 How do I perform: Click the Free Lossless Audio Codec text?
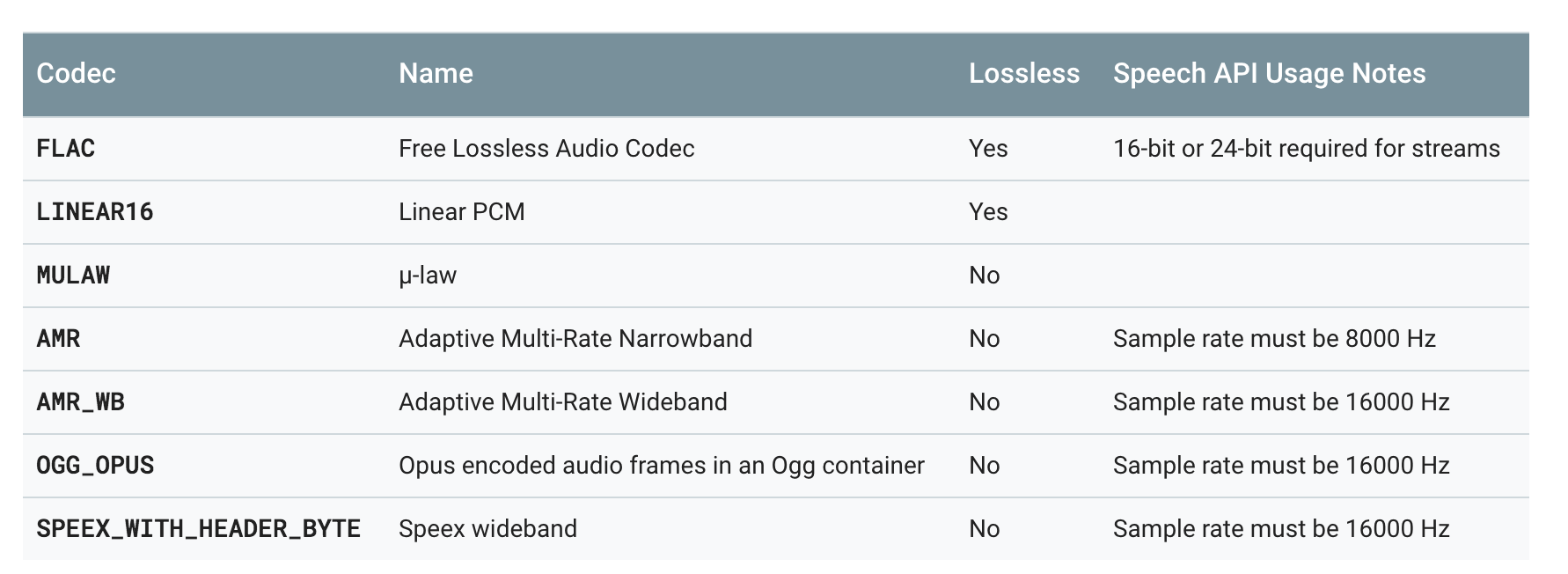point(546,148)
